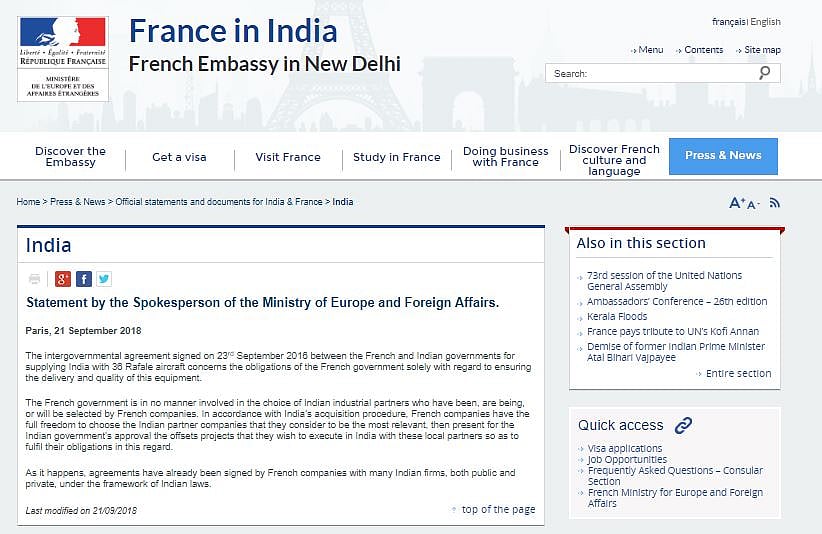822x534 pixels.
Task: Share article on Google Plus
Action: (63, 279)
